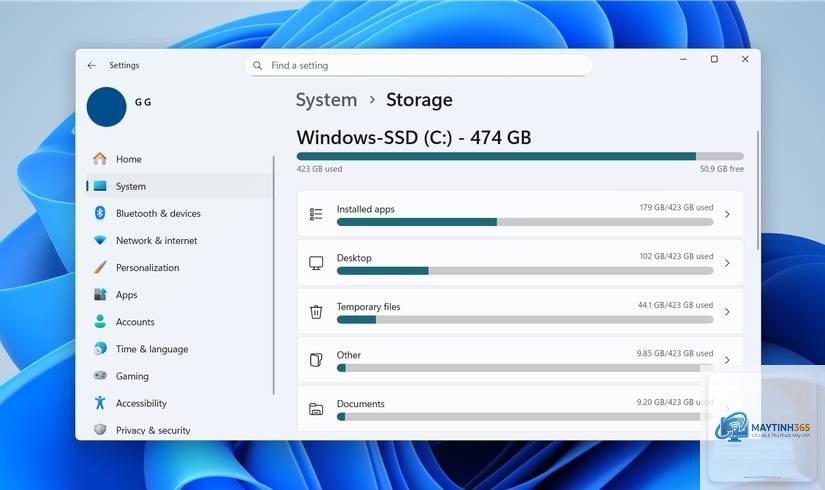Click the Installed apps usage bar

coord(525,222)
